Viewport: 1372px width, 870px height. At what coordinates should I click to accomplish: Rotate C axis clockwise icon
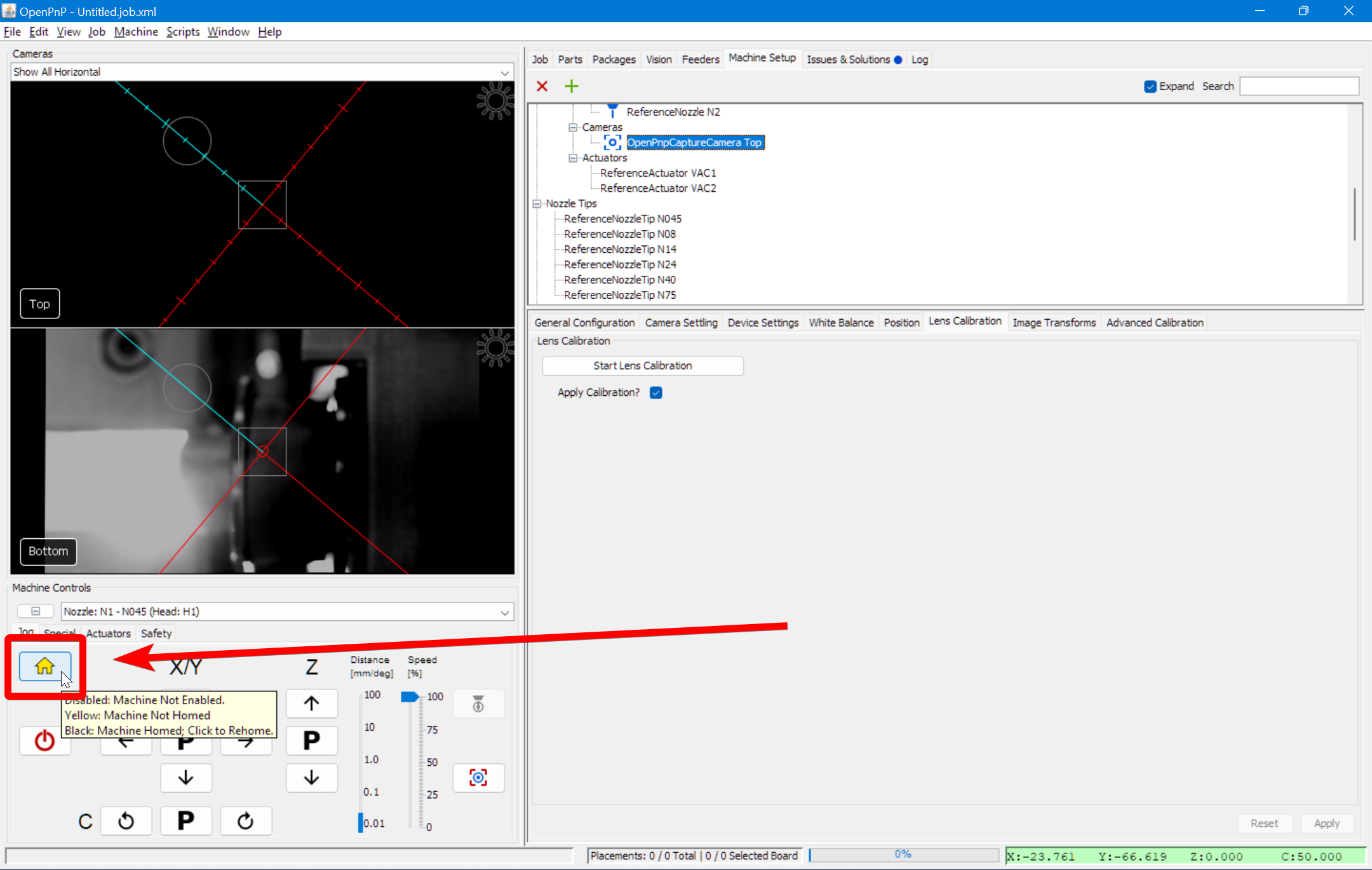pyautogui.click(x=246, y=820)
